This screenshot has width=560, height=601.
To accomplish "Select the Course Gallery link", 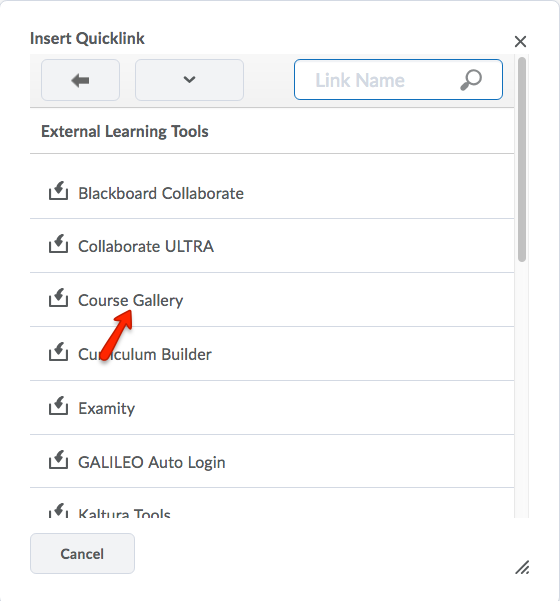I will pyautogui.click(x=130, y=300).
